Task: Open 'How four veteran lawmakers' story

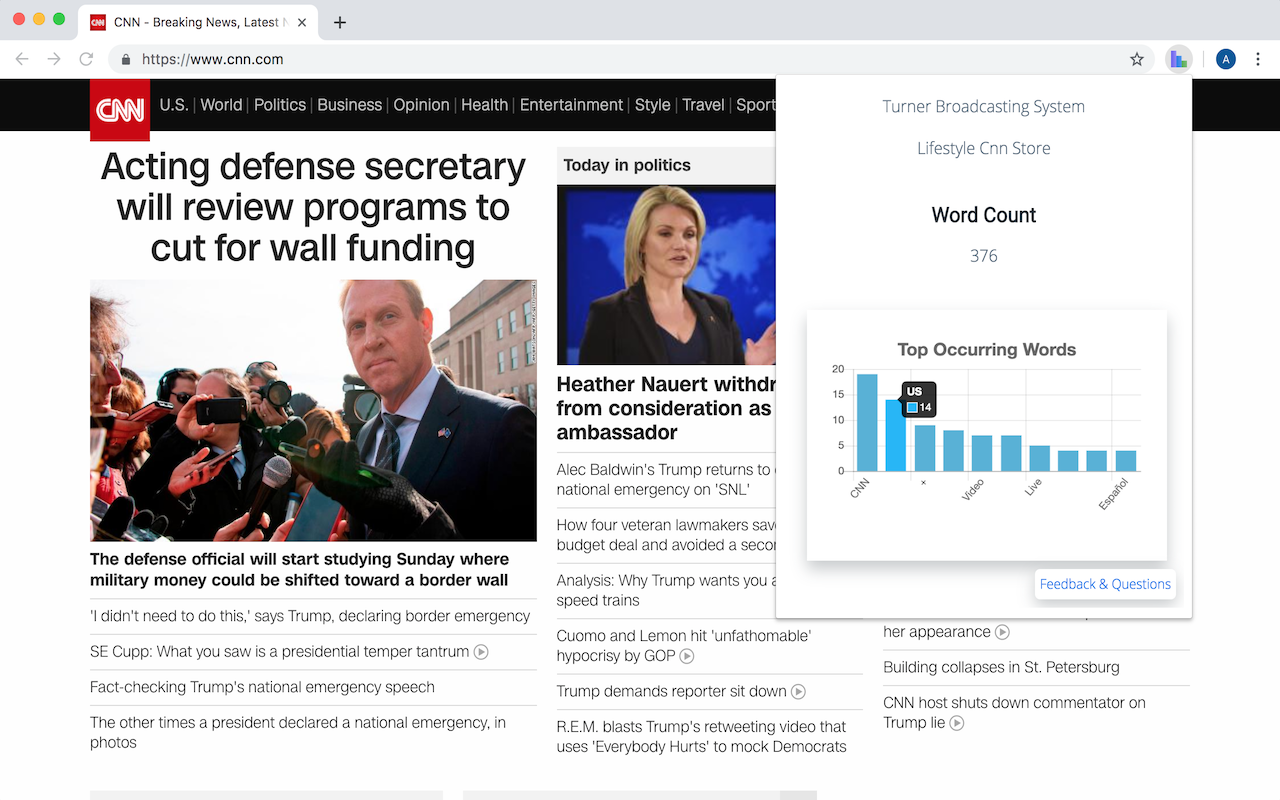Action: [x=666, y=535]
